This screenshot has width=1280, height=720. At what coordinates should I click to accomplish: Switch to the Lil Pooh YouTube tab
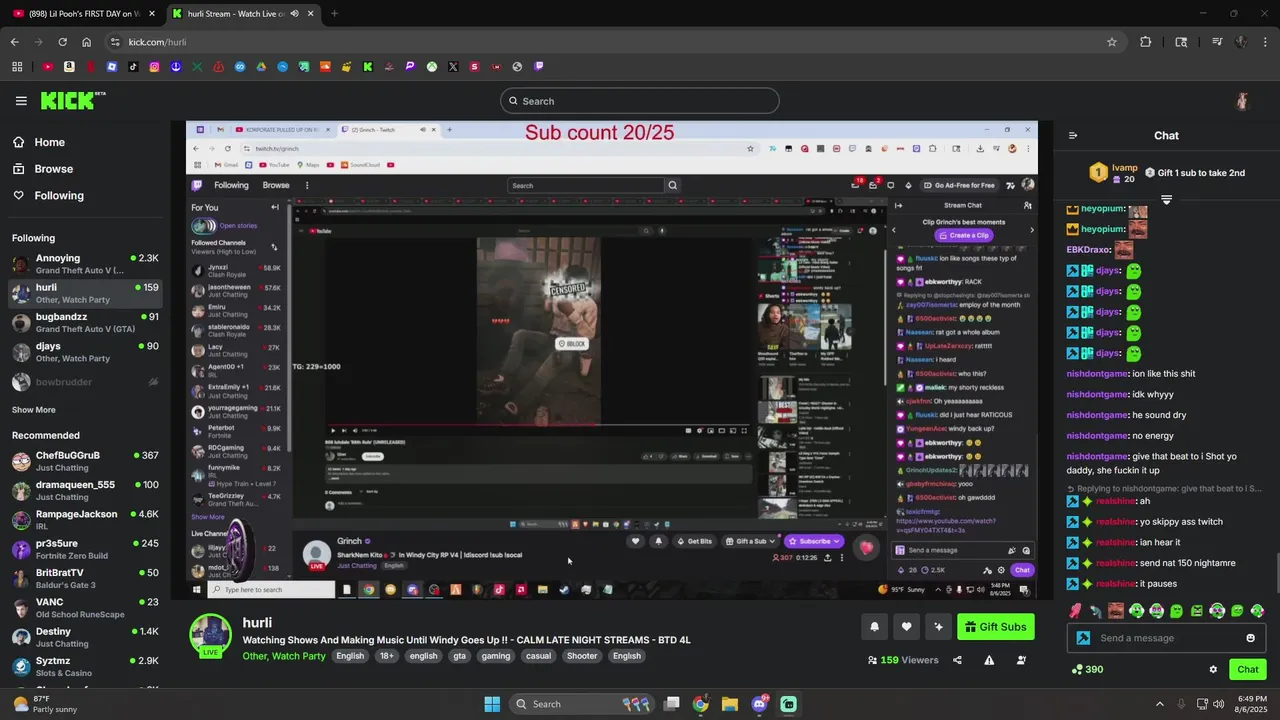(x=84, y=13)
